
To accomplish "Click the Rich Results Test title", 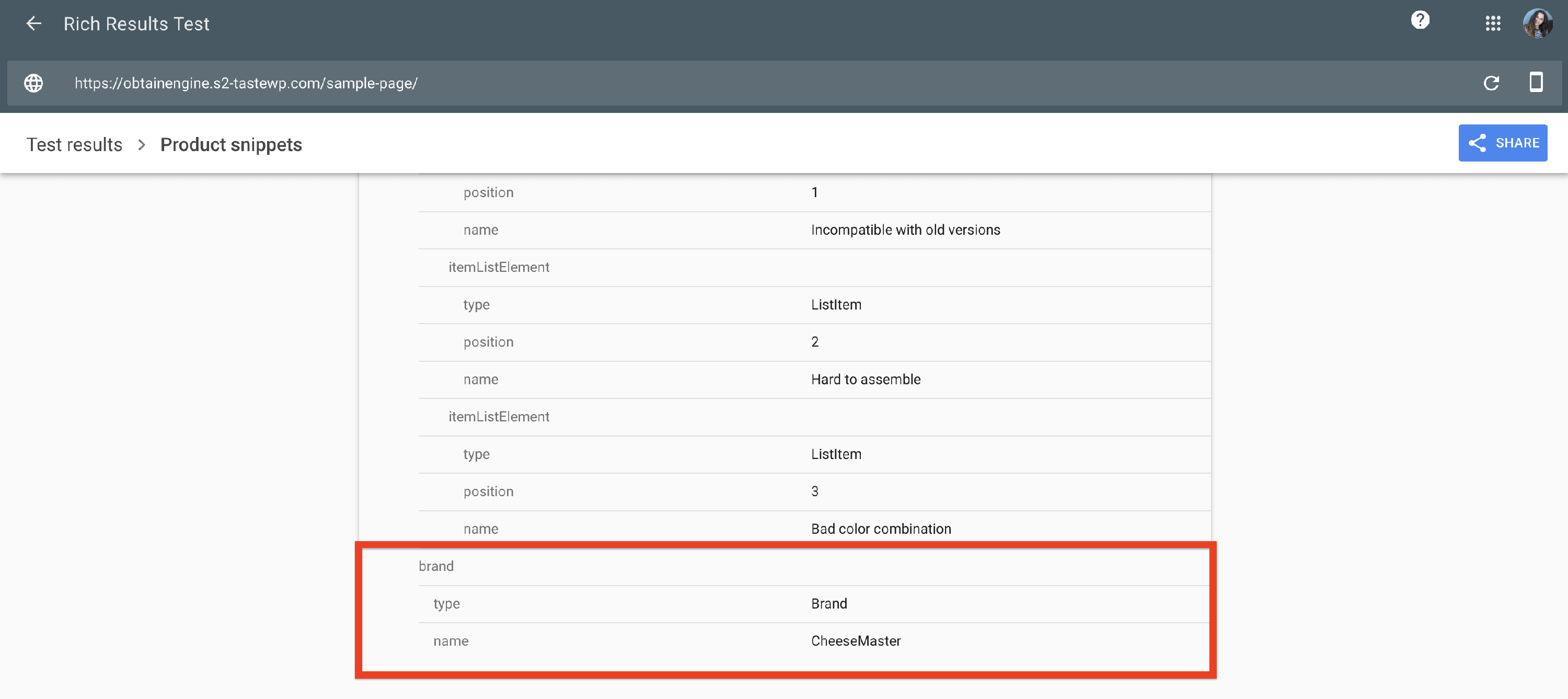I will (136, 24).
